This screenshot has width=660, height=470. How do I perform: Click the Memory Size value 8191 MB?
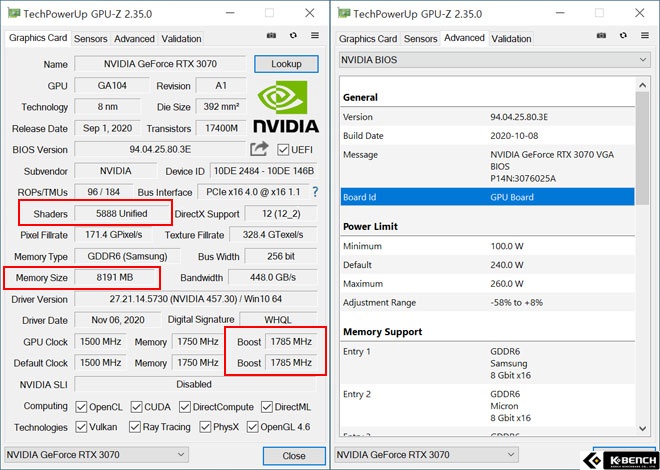[x=115, y=277]
